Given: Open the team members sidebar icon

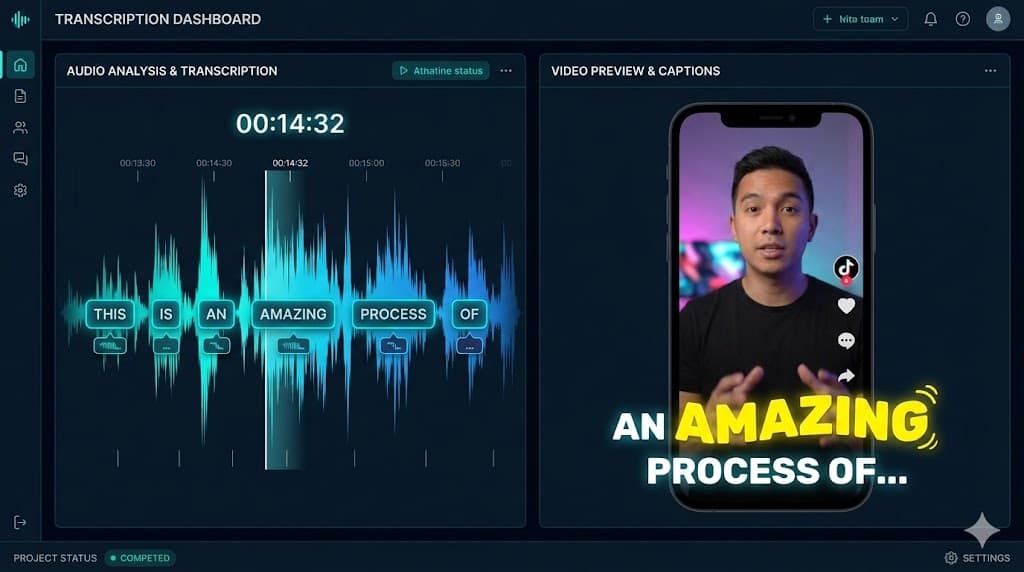Looking at the screenshot, I should (x=20, y=127).
